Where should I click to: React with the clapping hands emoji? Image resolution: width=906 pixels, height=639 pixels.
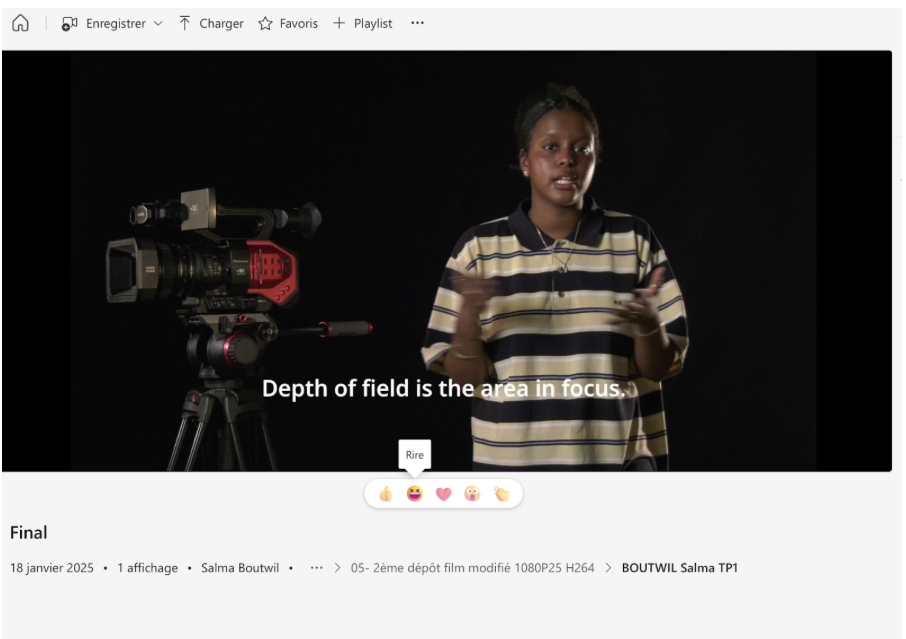point(501,494)
